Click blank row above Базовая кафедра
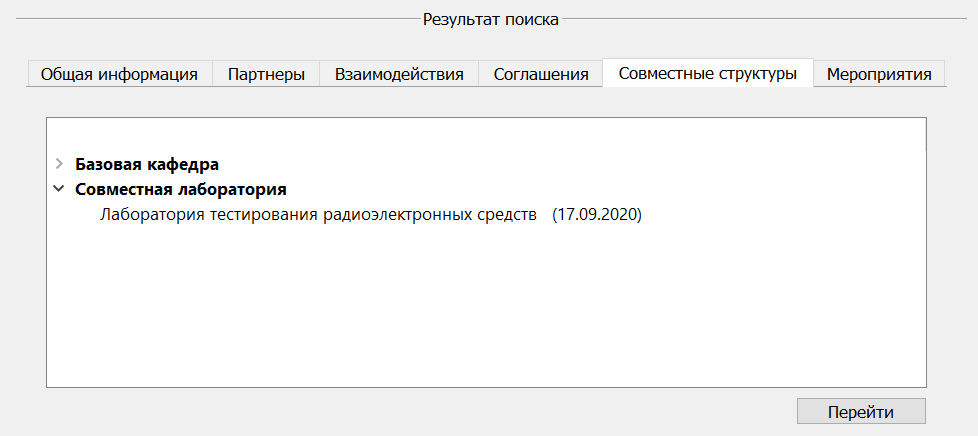This screenshot has width=978, height=436. click(487, 136)
